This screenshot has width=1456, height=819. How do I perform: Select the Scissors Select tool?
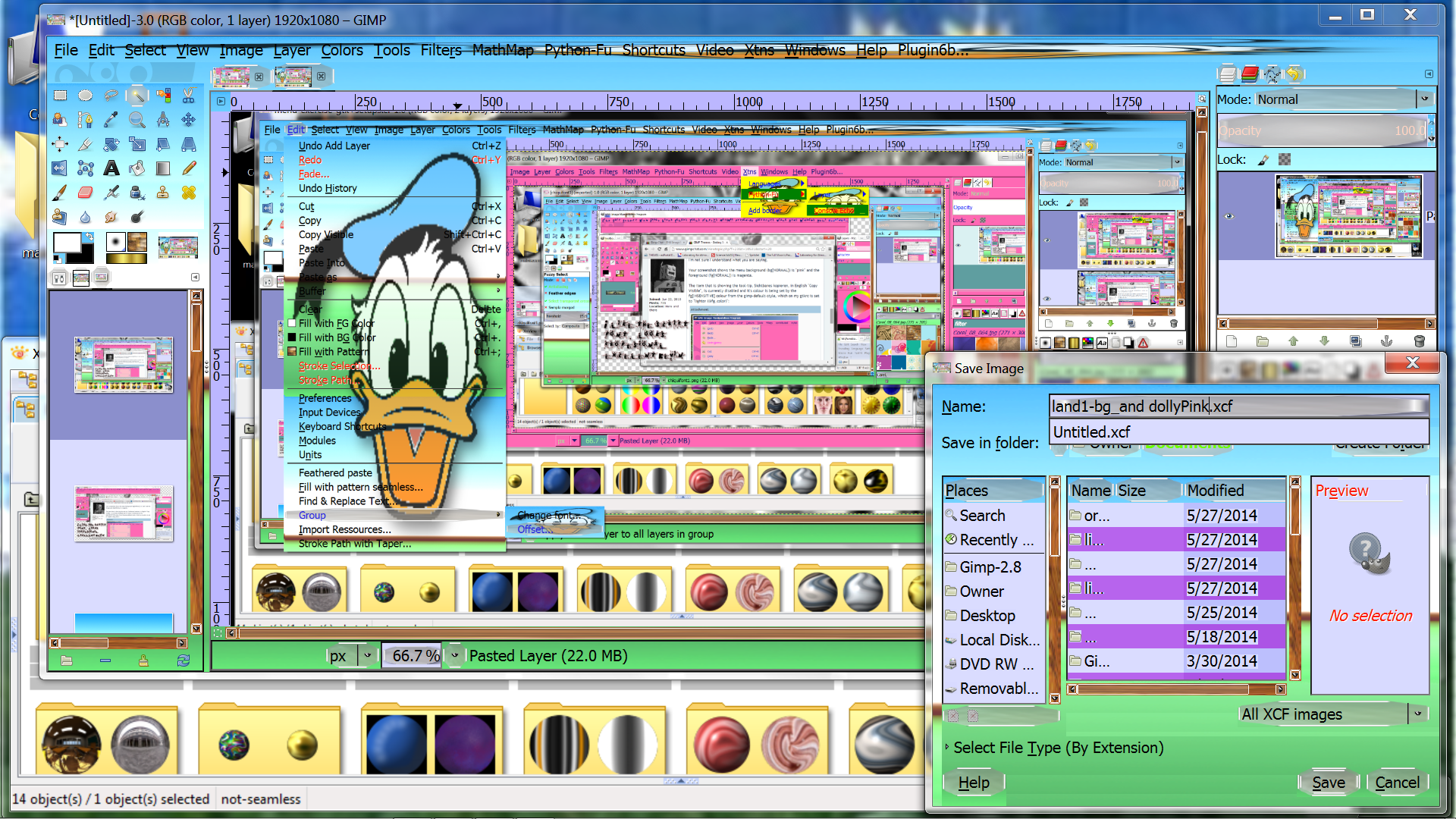pos(189,96)
